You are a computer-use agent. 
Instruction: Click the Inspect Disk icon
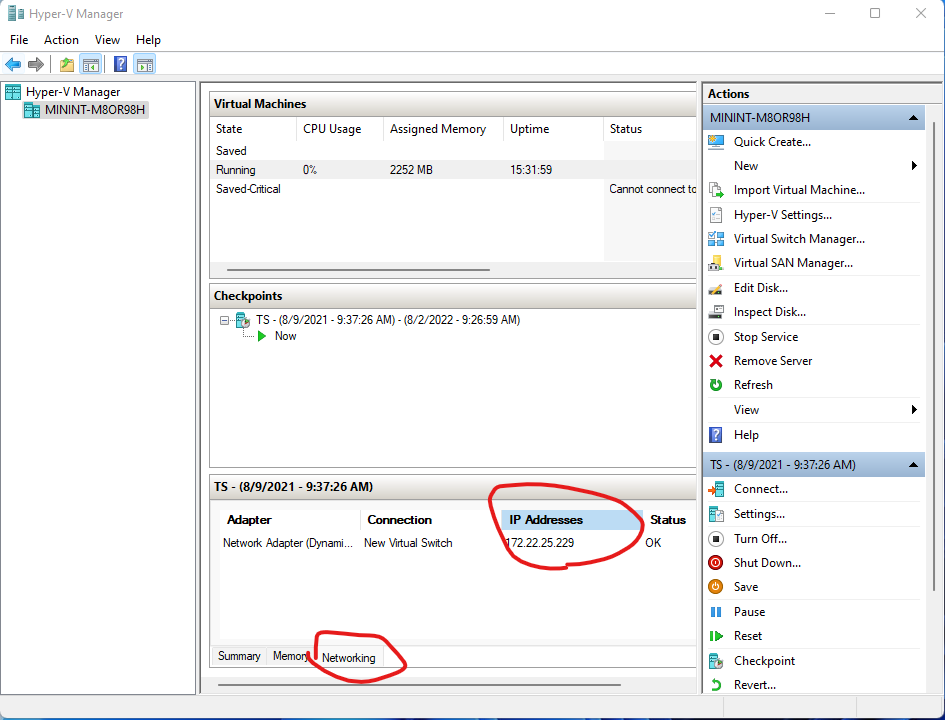[x=716, y=312]
